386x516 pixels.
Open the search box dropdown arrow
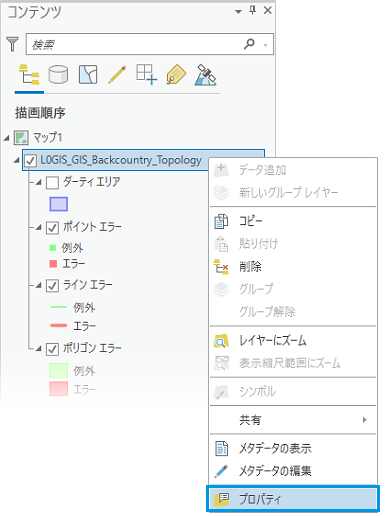click(x=266, y=45)
